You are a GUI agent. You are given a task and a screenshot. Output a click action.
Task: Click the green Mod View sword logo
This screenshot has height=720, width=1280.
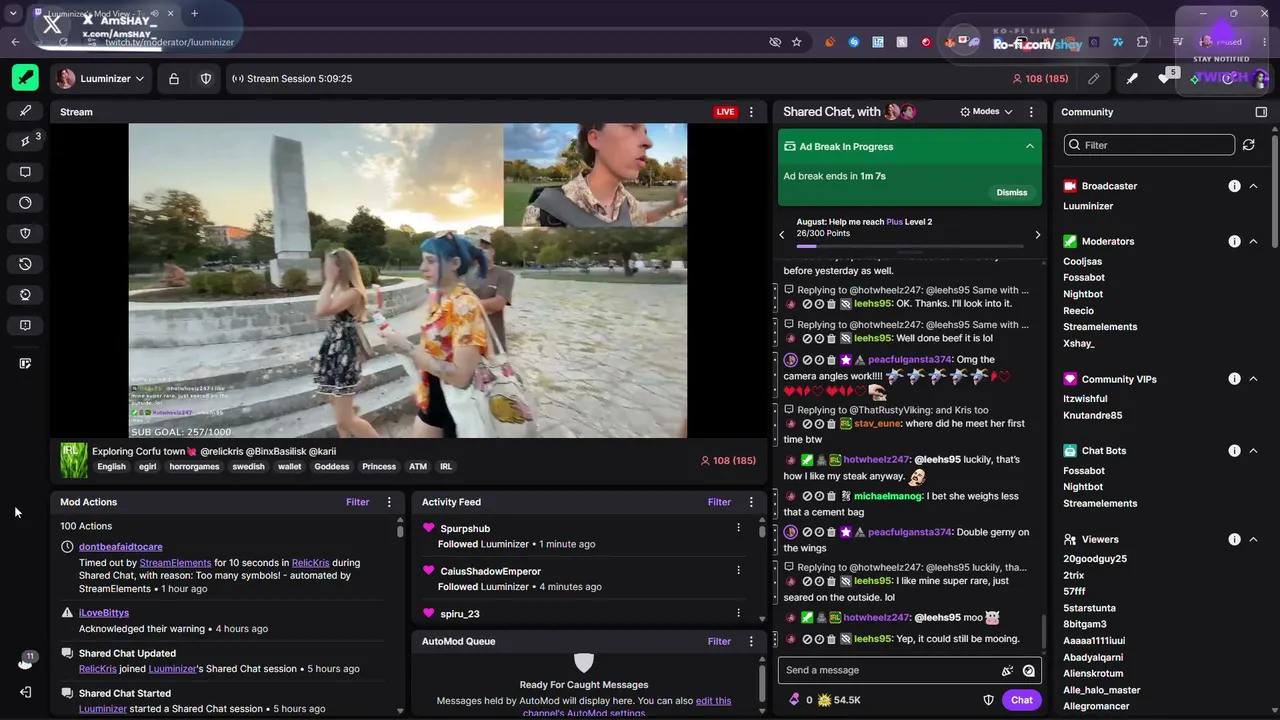pos(25,78)
